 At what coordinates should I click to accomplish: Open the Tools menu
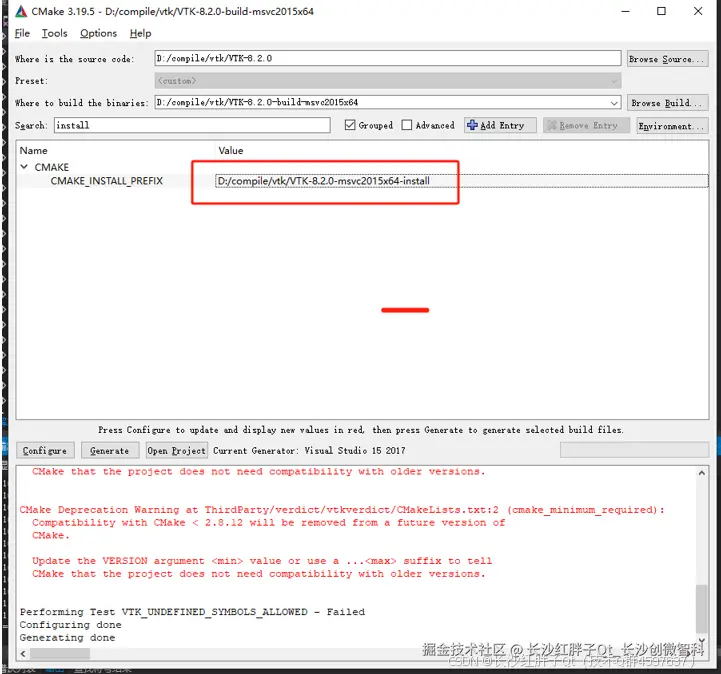[54, 33]
